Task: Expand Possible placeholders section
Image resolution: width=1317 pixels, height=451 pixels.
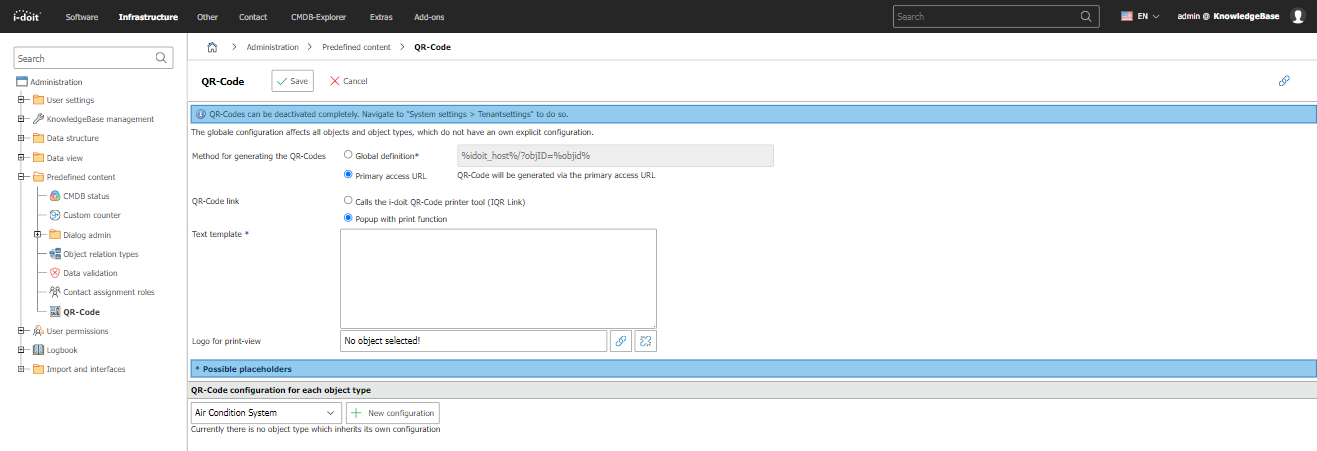Action: 752,369
